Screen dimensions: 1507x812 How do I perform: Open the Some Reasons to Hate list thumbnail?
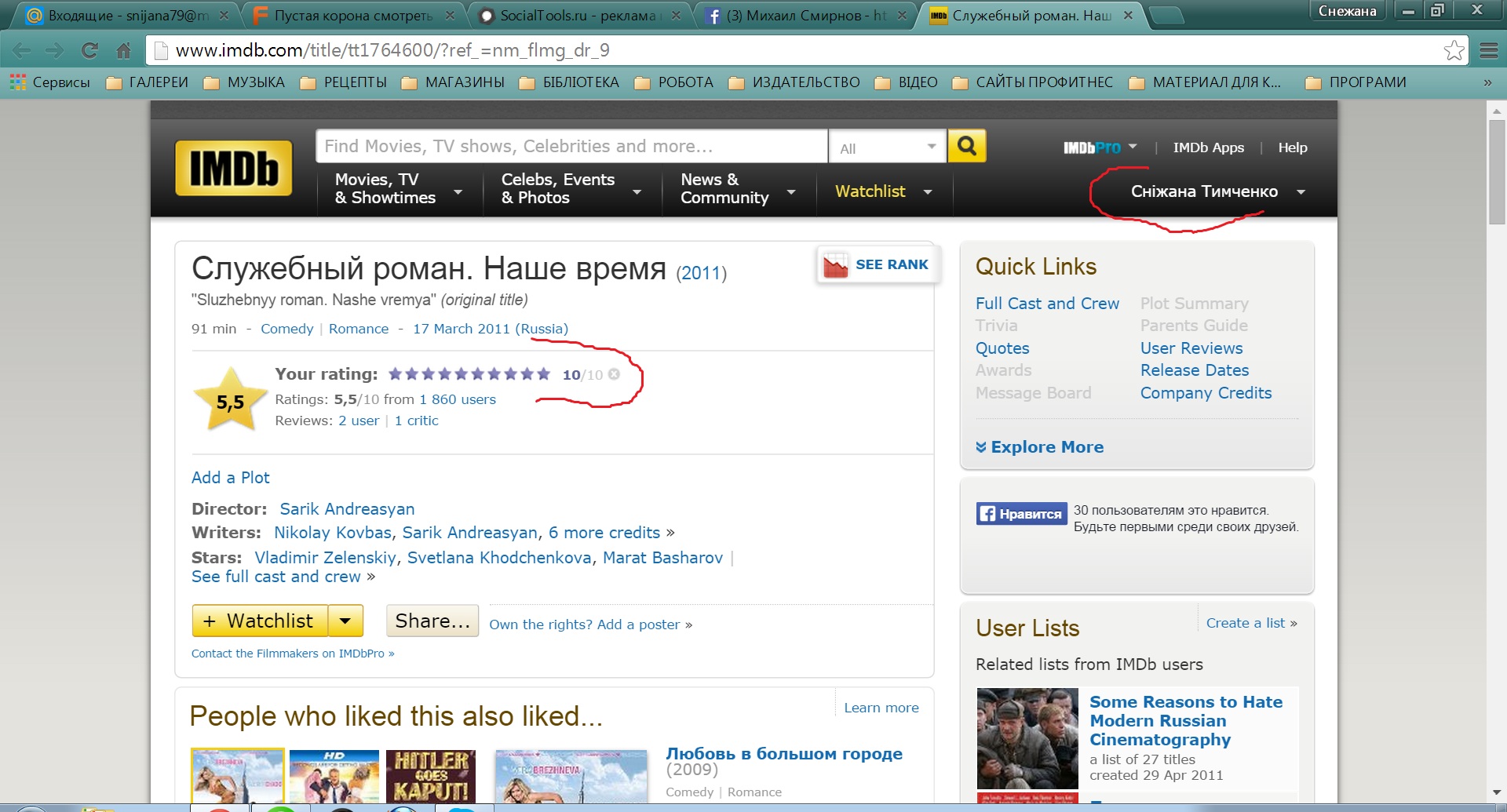pos(1027,738)
